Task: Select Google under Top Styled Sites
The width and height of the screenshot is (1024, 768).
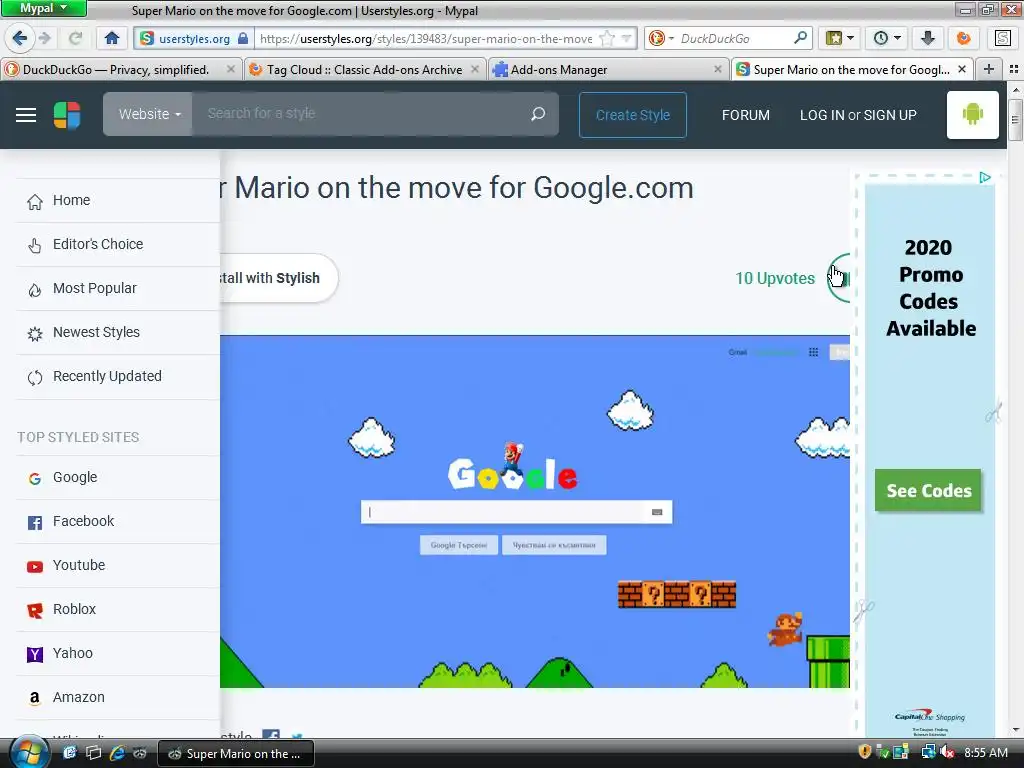Action: pyautogui.click(x=117, y=477)
